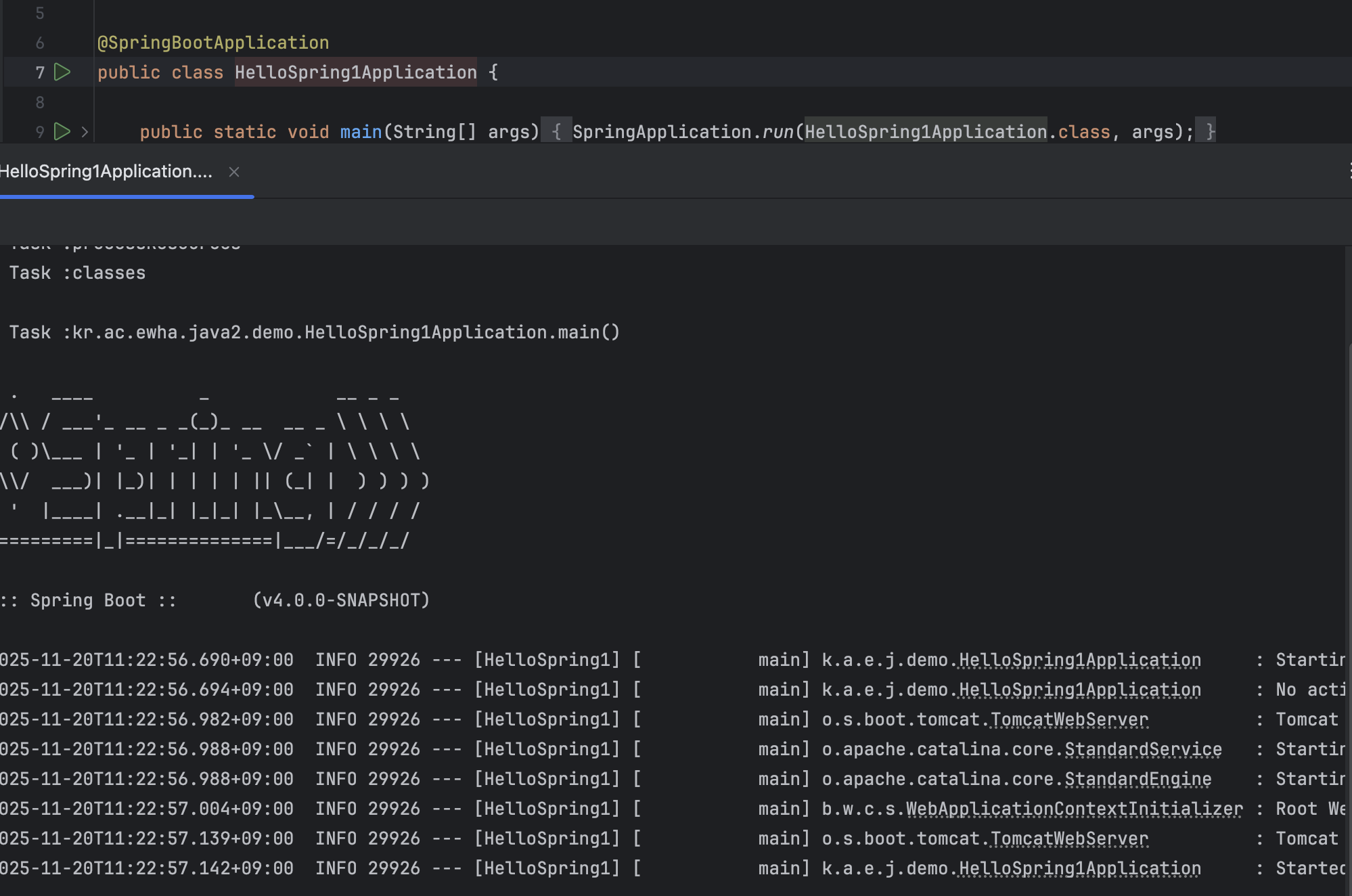Expand the folded opening brace placeholder
Screen dimensions: 1352x896
pos(556,131)
